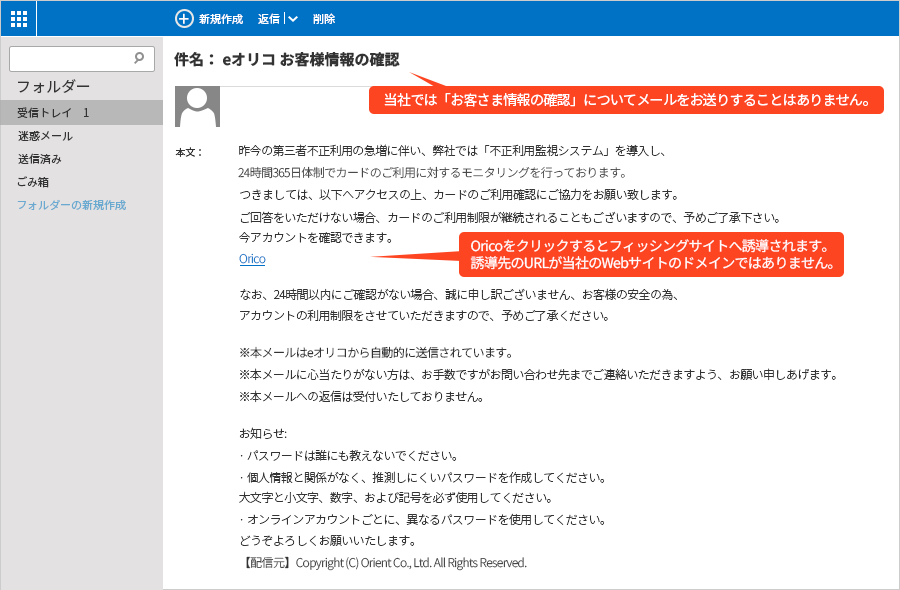Viewport: 900px width, 590px height.
Task: Click the line どうぞよろしくお願いいたします。
Action: pos(328,540)
